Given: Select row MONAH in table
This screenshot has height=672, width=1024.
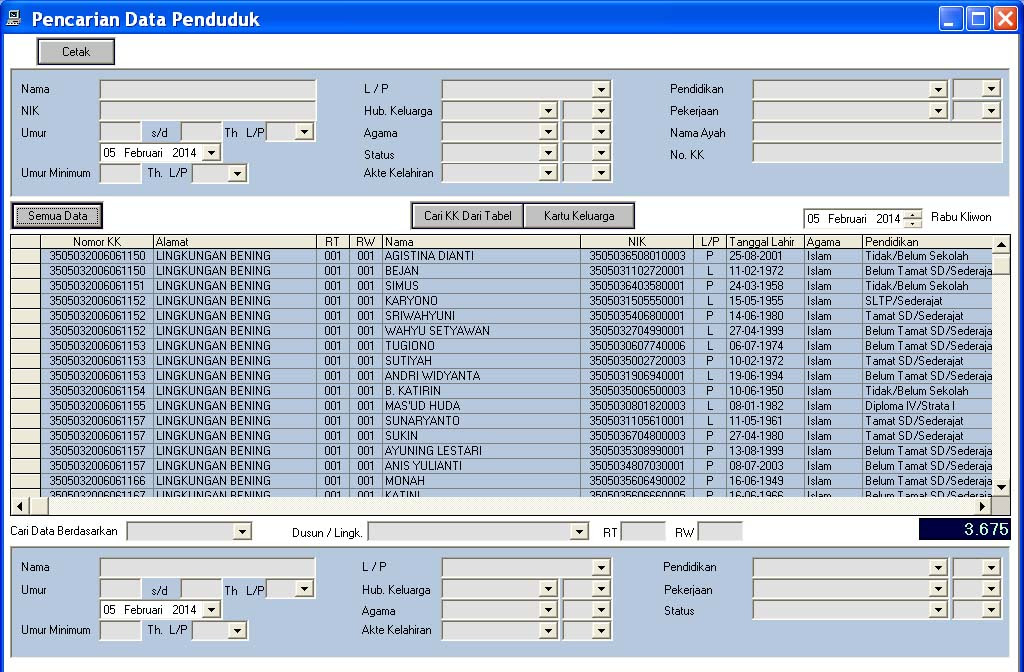Looking at the screenshot, I should [x=501, y=481].
